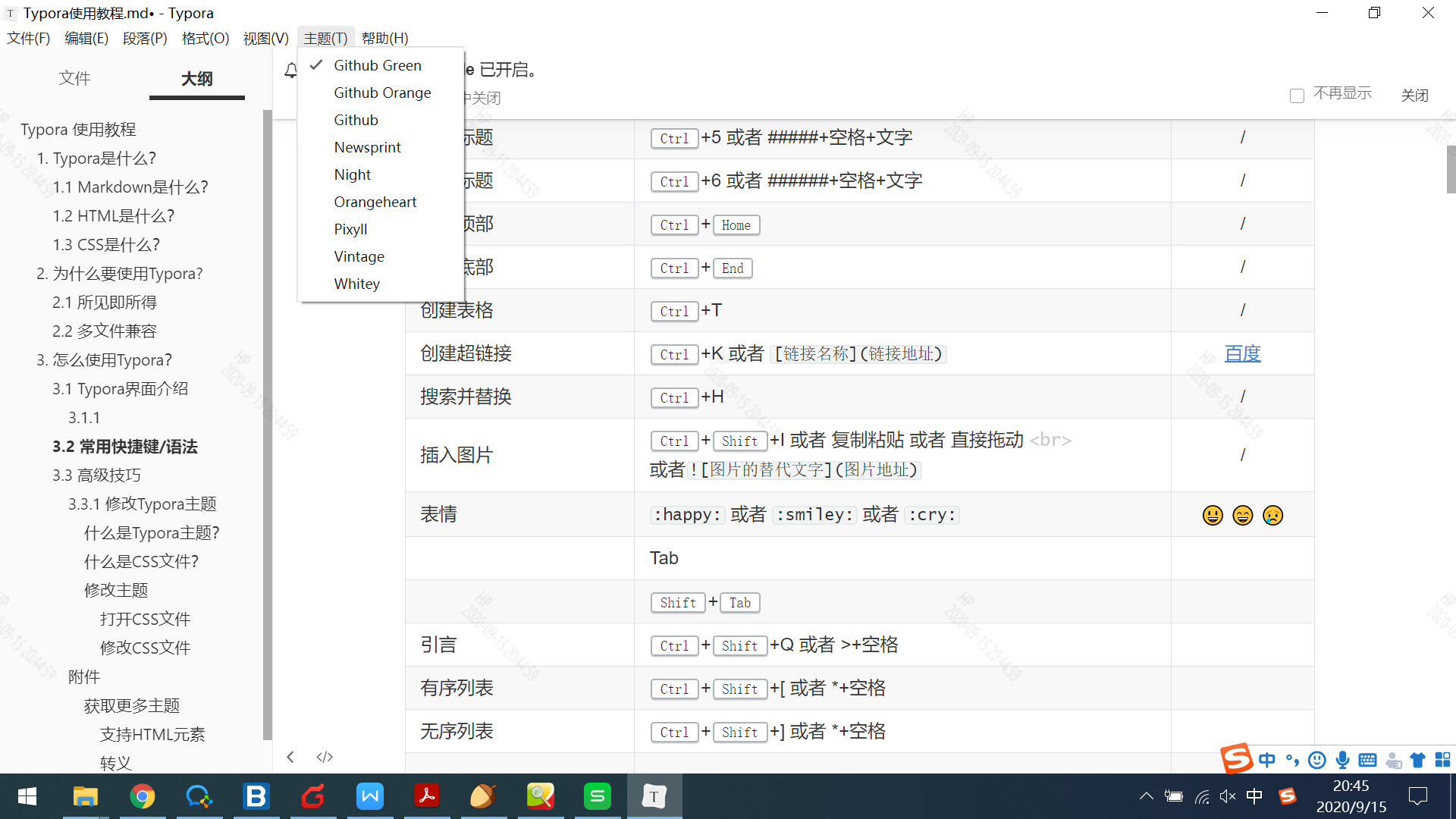
Task: Jump to 2. 为什么要使用Typora? in outline
Action: click(120, 274)
